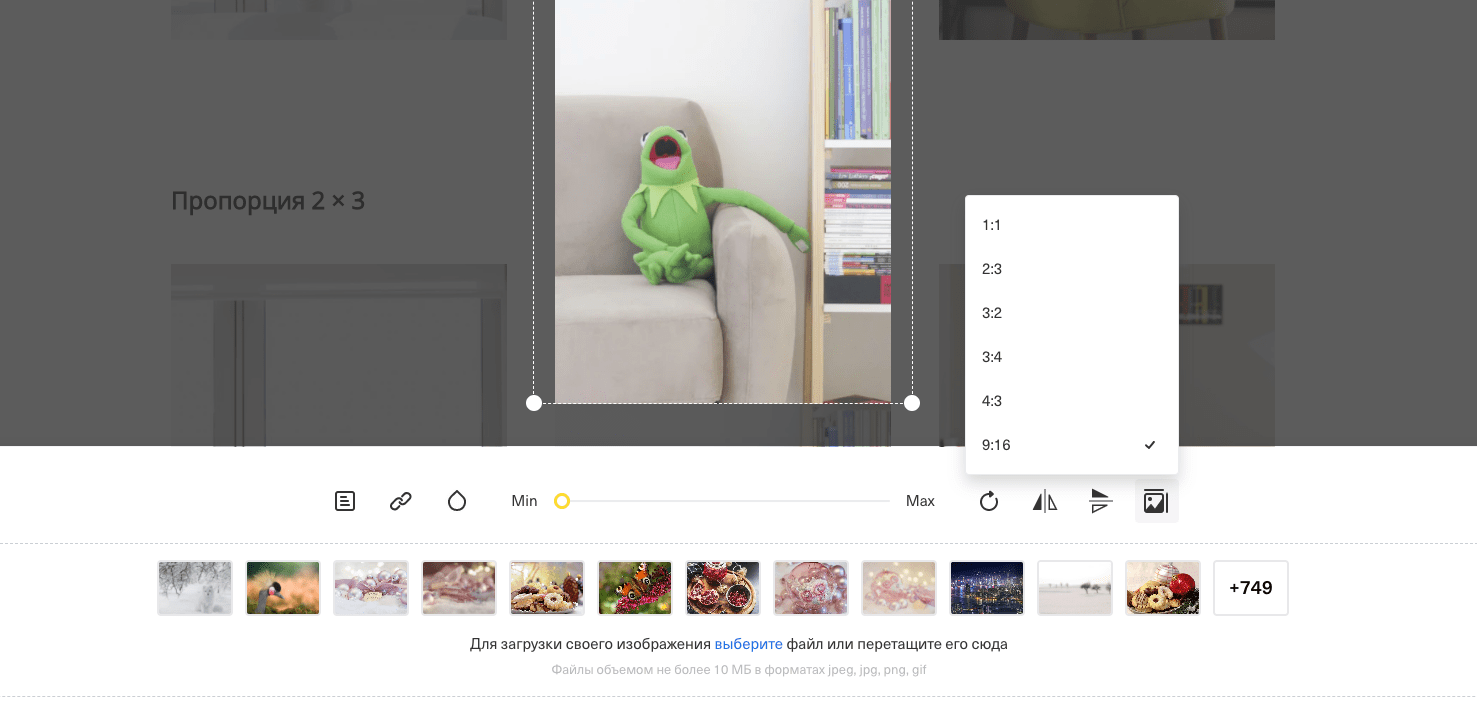Select the pomegranate bowls thumbnail

point(723,588)
